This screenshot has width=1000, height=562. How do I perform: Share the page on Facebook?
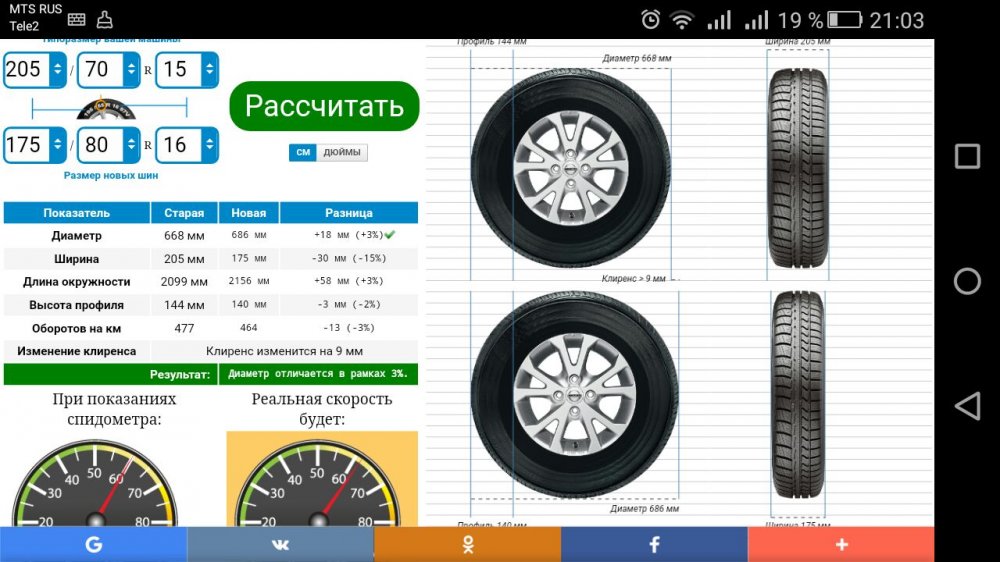654,544
